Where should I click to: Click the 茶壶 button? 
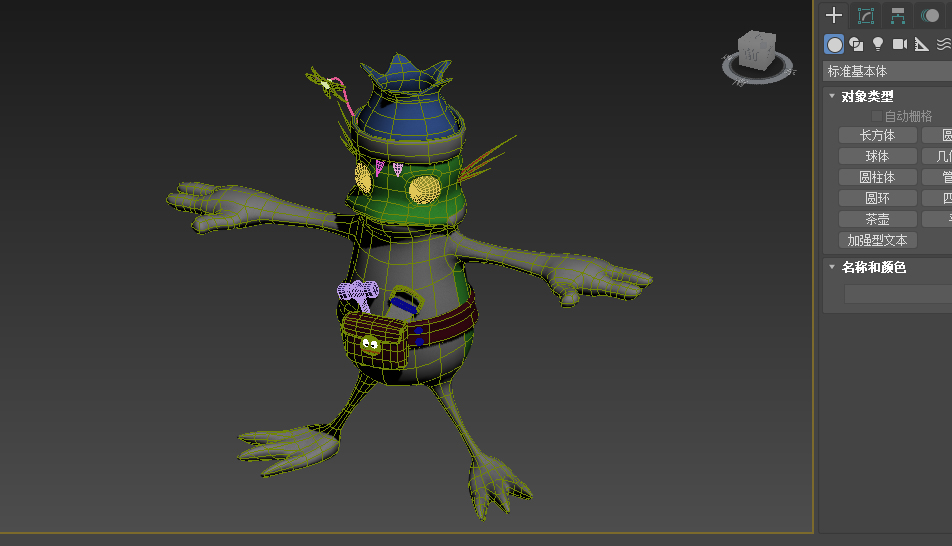[877, 219]
